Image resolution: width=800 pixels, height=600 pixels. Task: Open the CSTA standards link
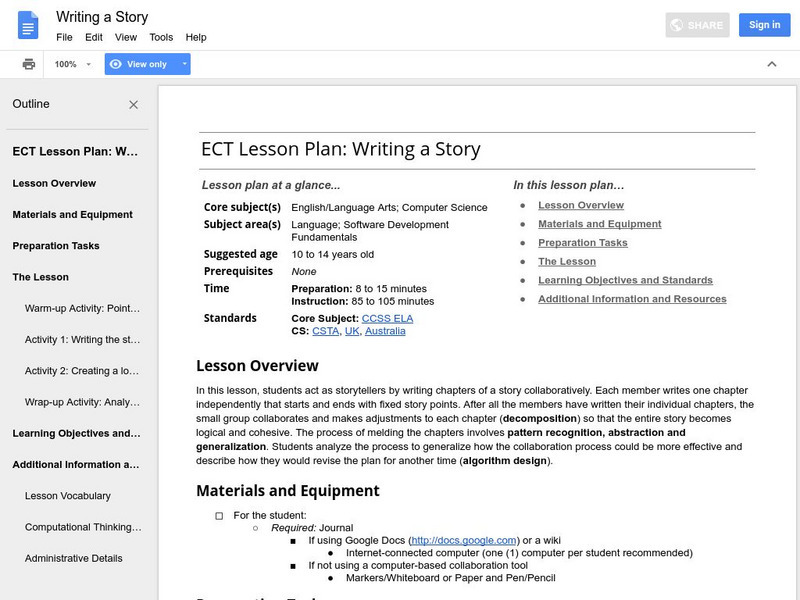326,331
